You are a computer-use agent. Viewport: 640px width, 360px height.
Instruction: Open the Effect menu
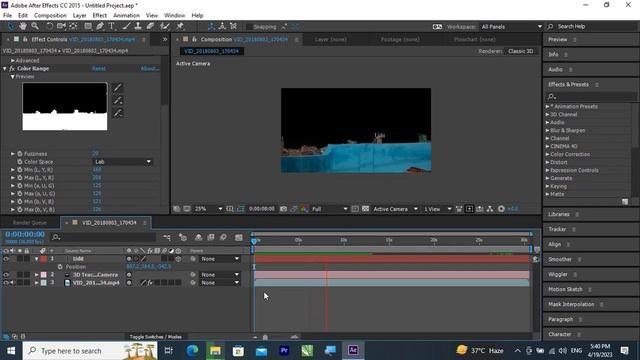tap(100, 15)
